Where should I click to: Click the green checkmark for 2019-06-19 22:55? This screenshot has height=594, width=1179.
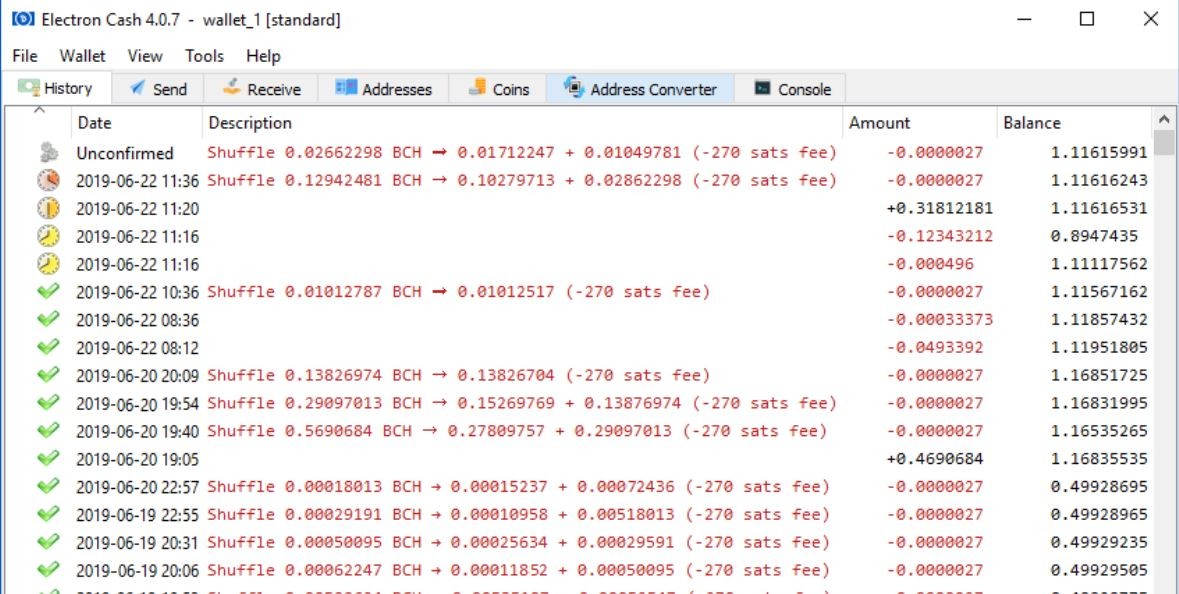pos(48,514)
